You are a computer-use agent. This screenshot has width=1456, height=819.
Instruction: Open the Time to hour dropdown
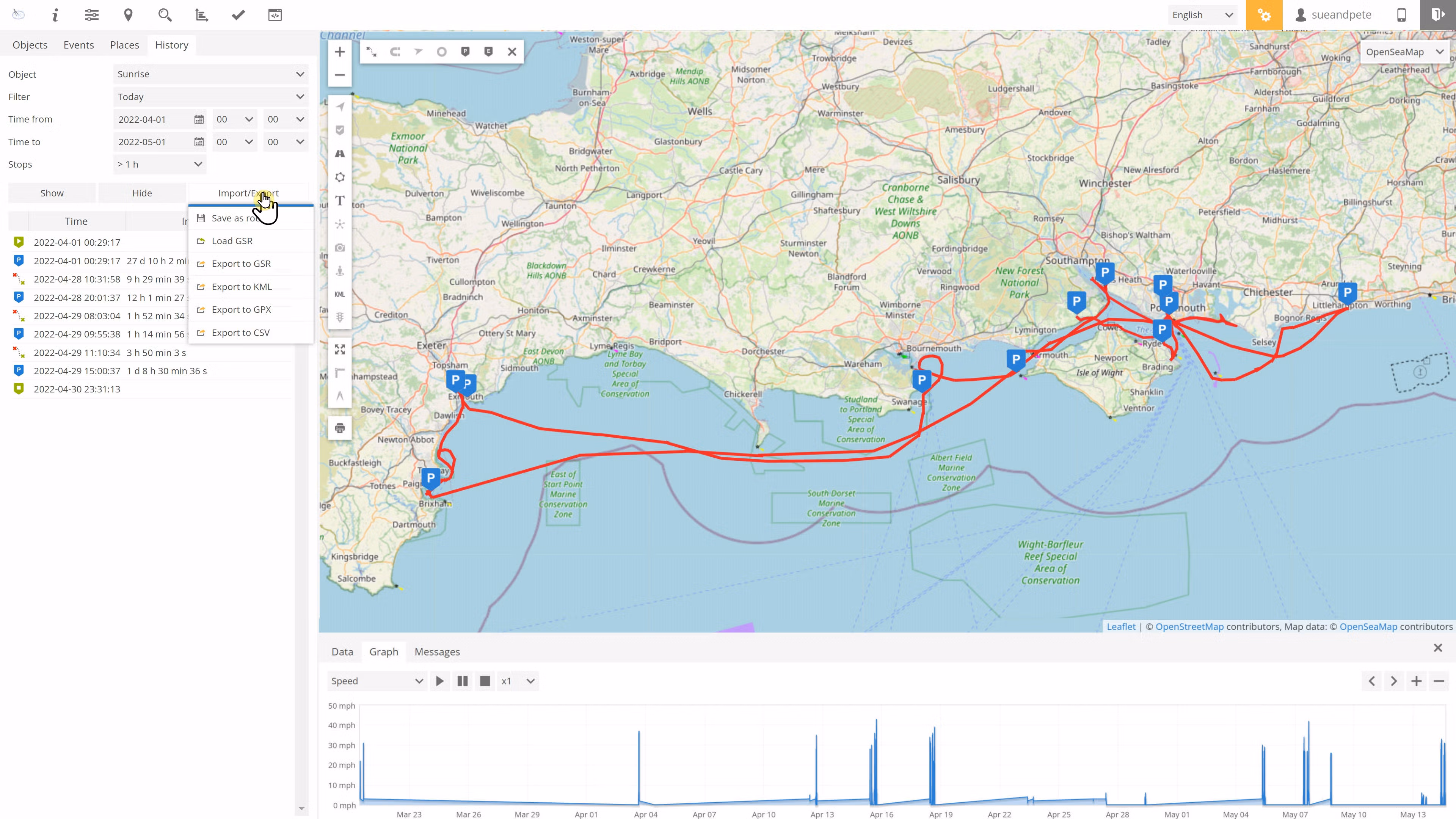tap(235, 142)
